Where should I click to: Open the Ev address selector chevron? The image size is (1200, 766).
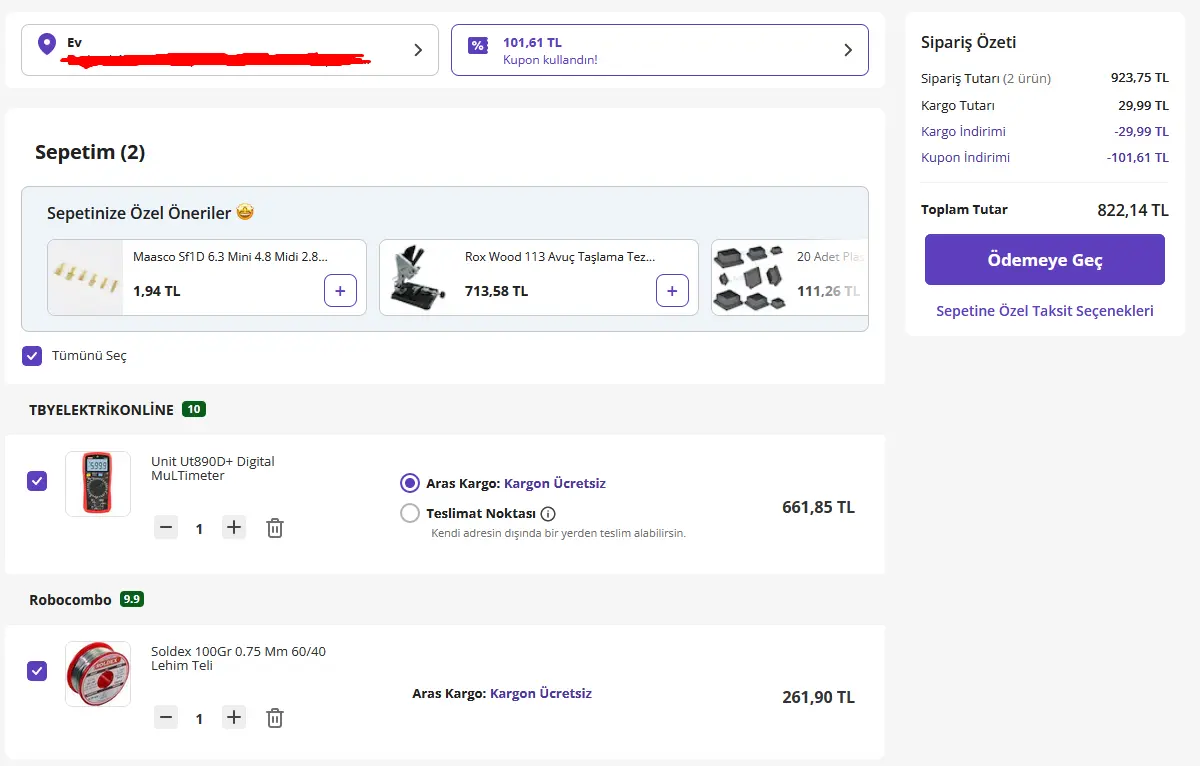(418, 50)
